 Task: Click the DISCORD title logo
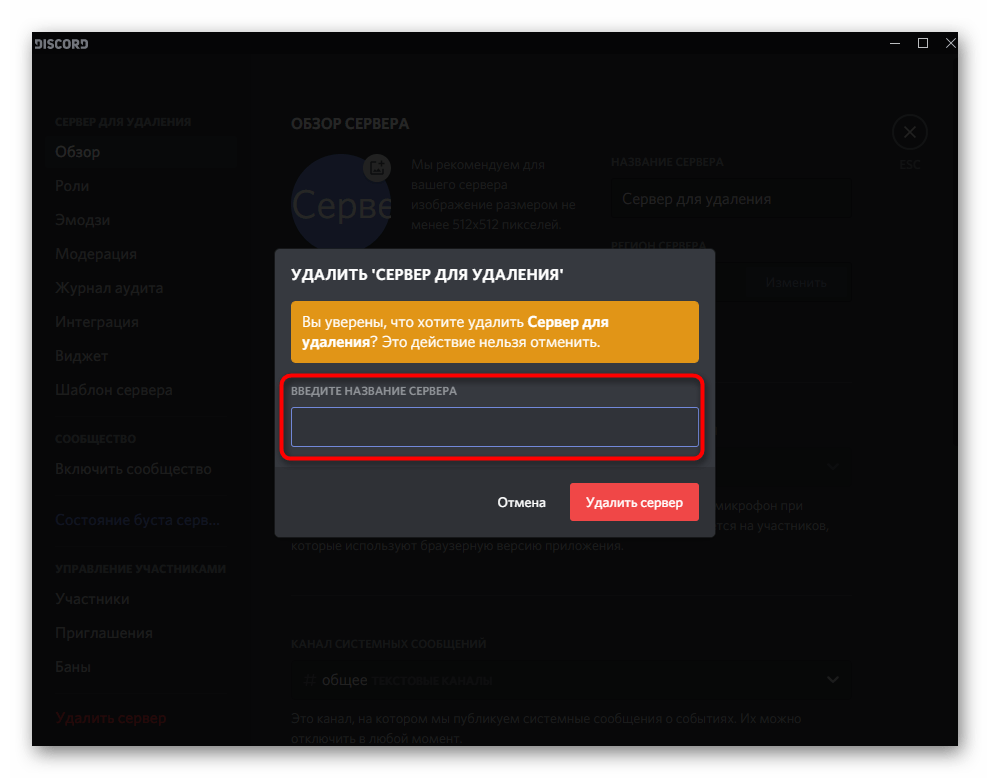coord(61,44)
